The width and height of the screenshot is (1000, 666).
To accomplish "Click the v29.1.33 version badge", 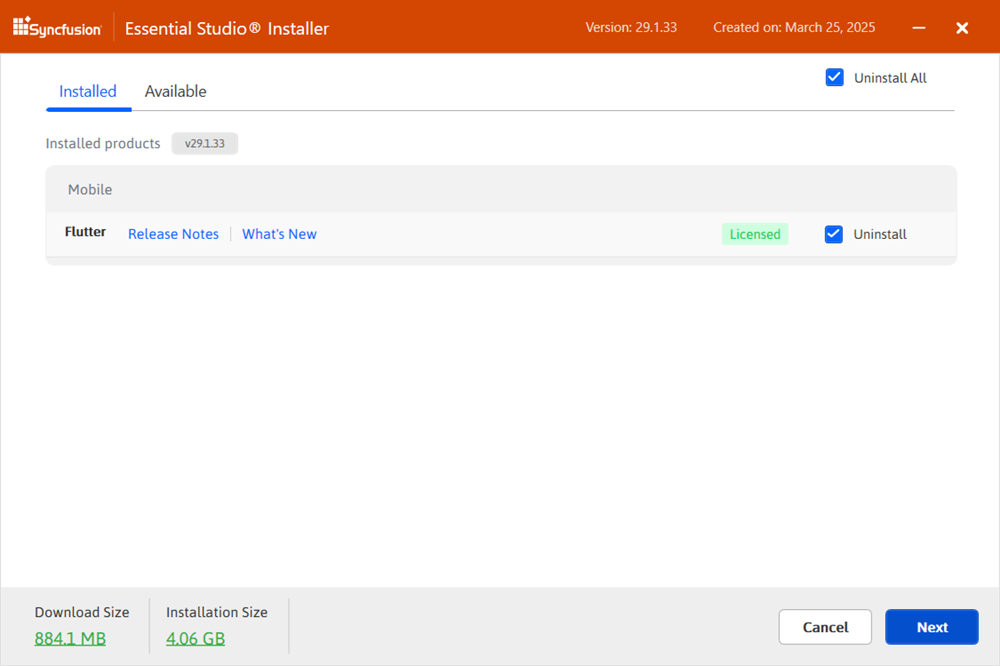I will click(205, 144).
